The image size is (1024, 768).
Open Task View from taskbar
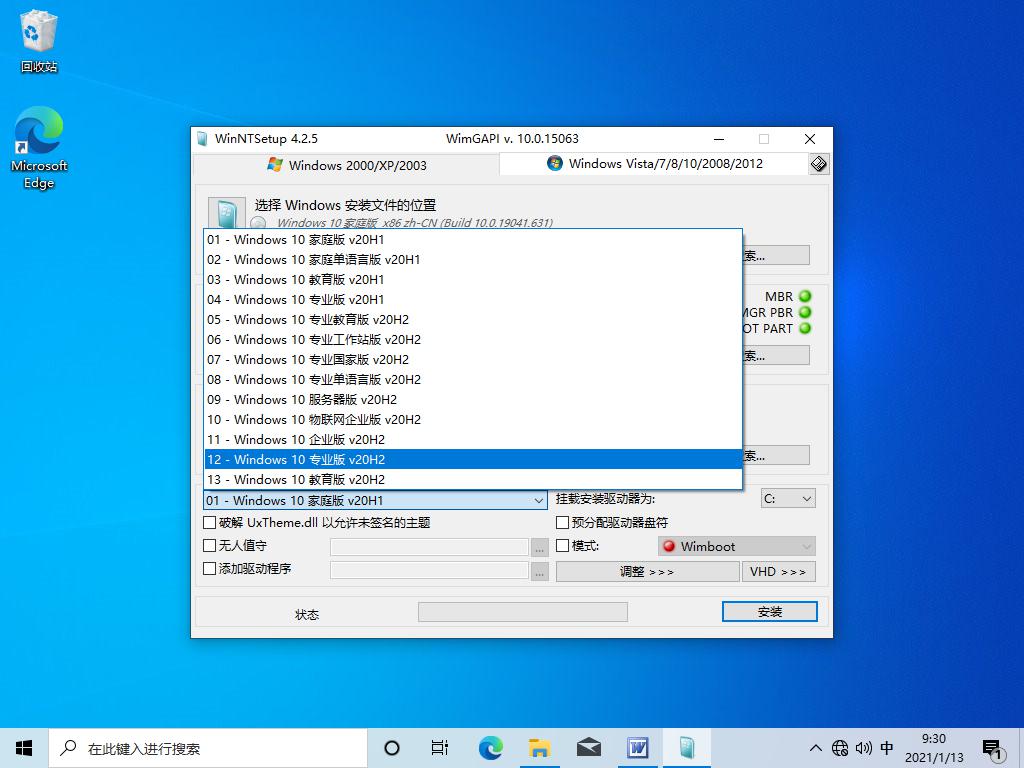click(439, 747)
